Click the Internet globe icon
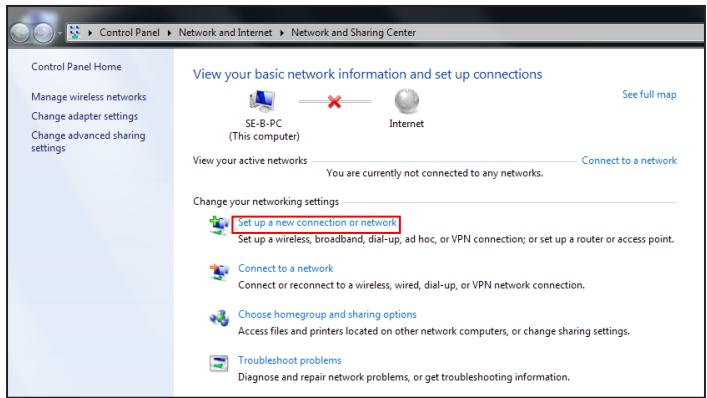The height and width of the screenshot is (398, 707). click(407, 101)
